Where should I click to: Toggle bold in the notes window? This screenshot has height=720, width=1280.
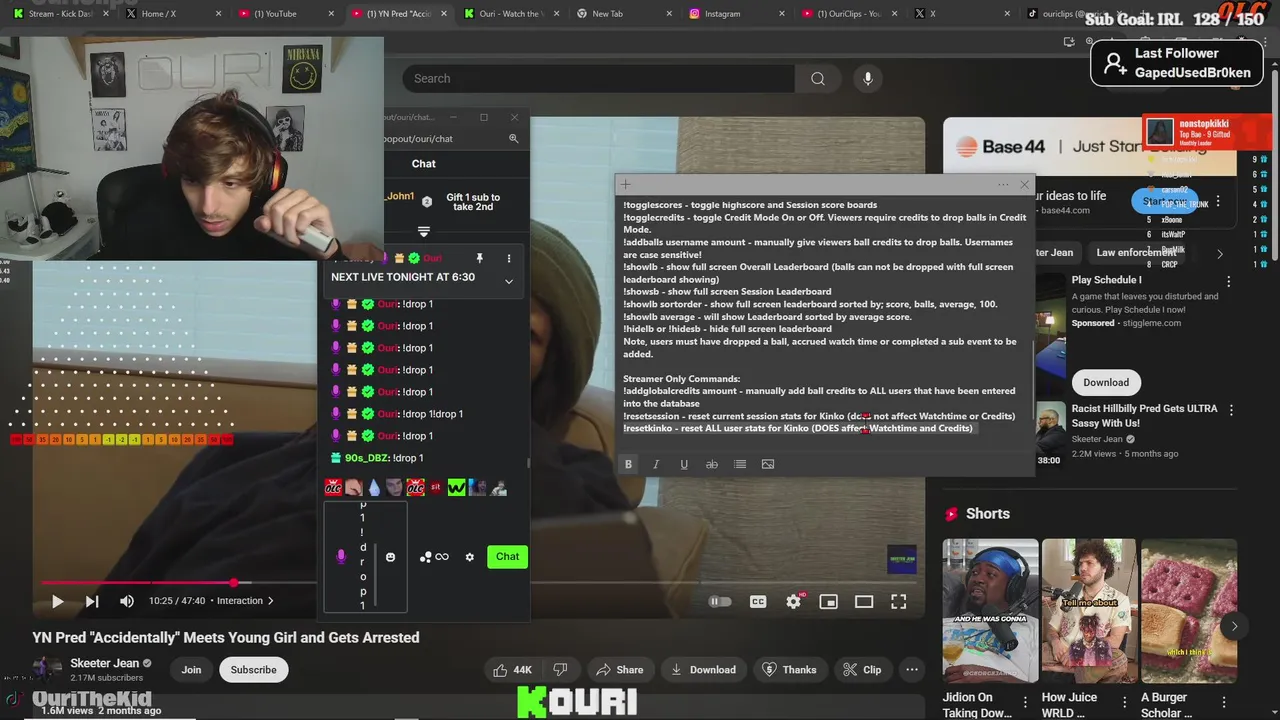pyautogui.click(x=628, y=464)
